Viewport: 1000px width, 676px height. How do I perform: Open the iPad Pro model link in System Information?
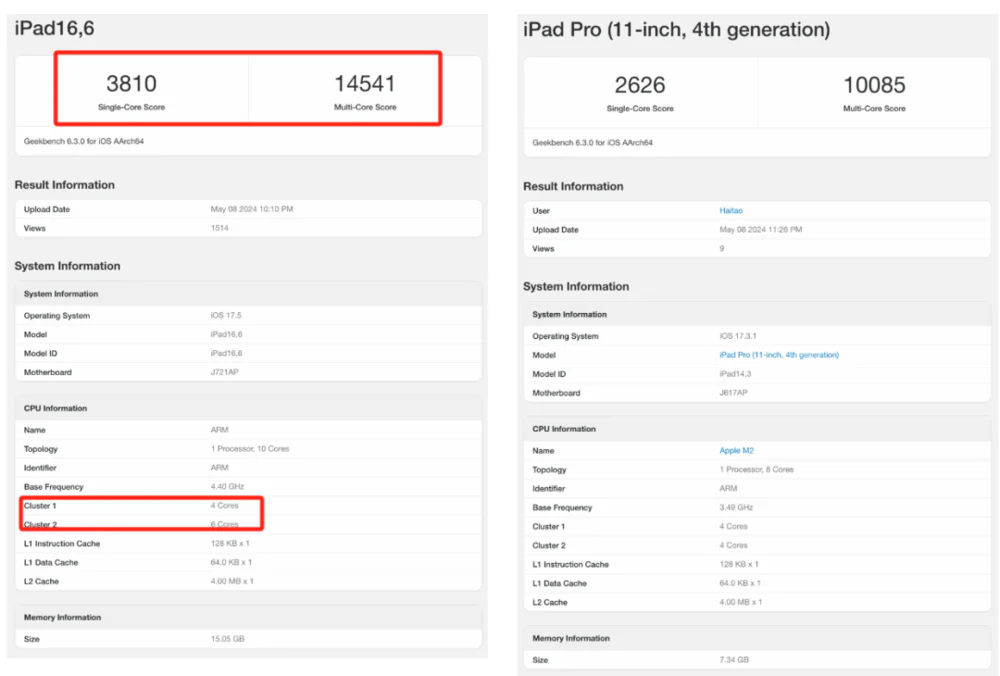pos(779,355)
